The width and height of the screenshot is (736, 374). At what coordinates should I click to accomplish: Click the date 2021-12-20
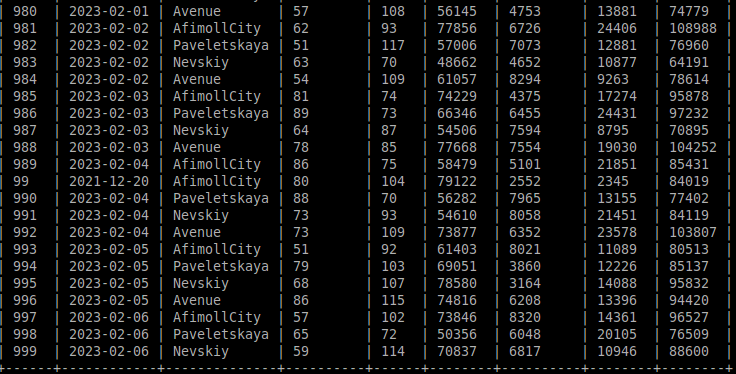tap(109, 181)
